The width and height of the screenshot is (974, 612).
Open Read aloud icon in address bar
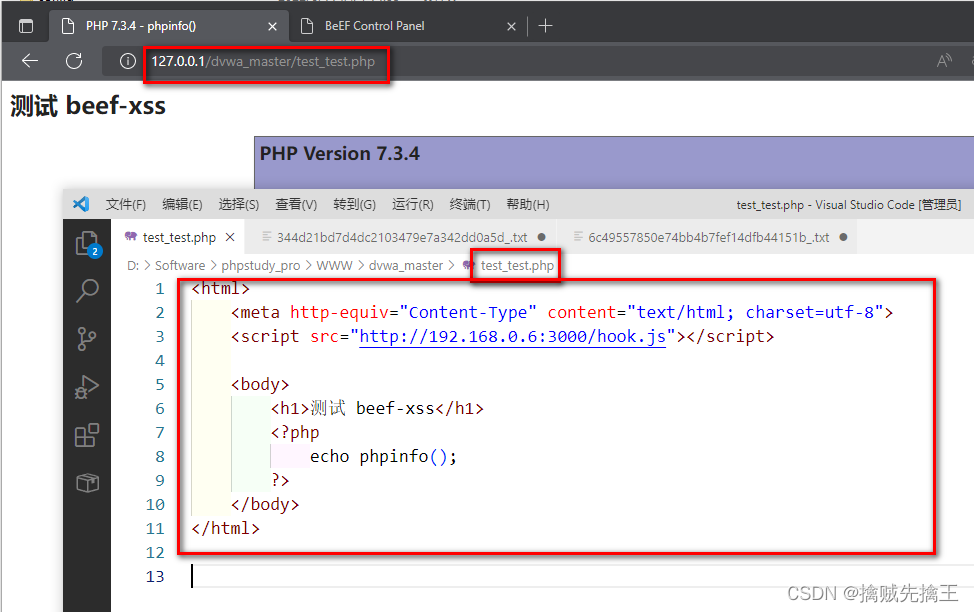click(x=944, y=61)
